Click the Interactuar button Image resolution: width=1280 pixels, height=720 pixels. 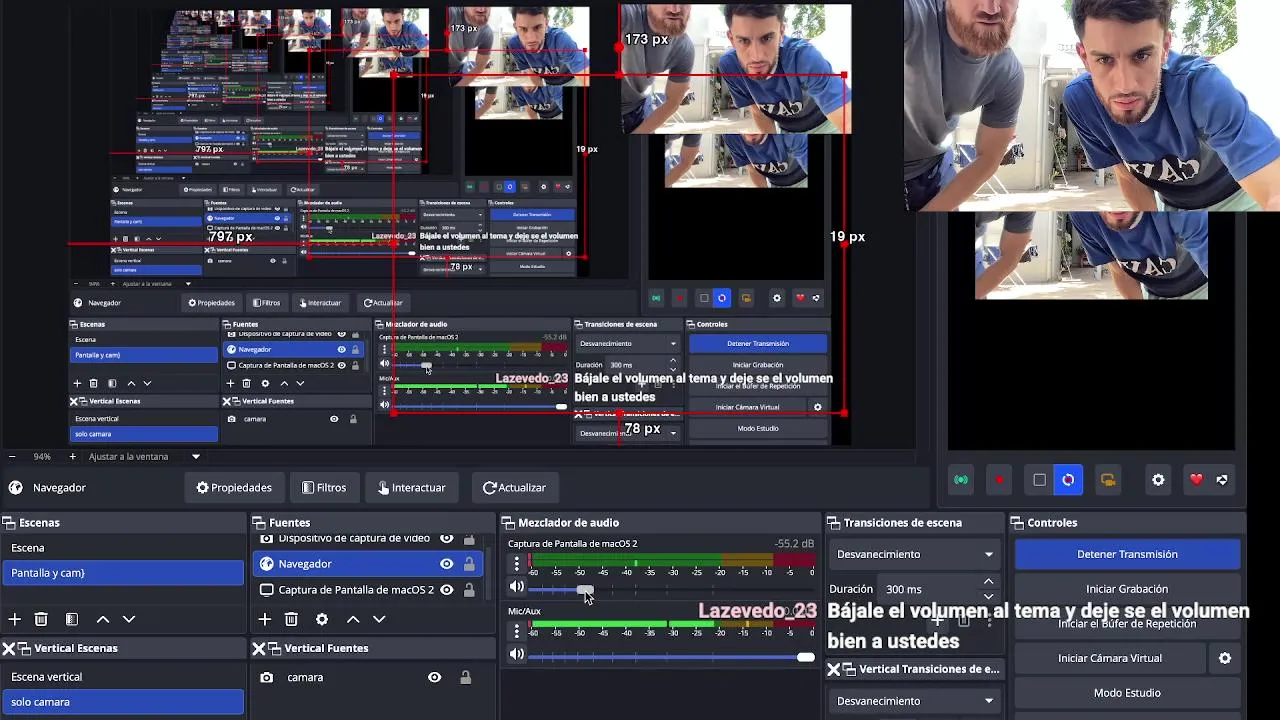point(412,488)
